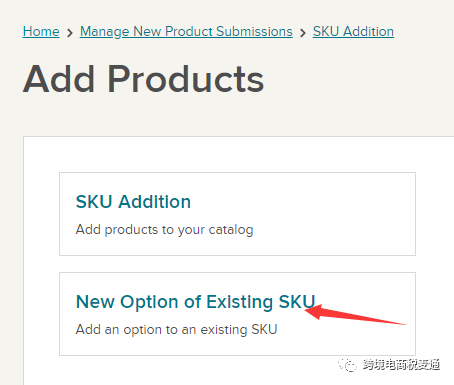This screenshot has width=454, height=385.
Task: Choose the New Option of Existing SKU title
Action: pyautogui.click(x=196, y=302)
